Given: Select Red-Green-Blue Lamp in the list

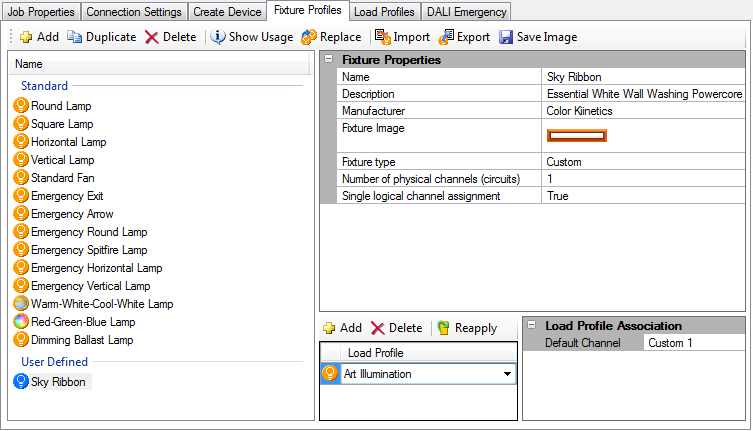Looking at the screenshot, I should [82, 322].
